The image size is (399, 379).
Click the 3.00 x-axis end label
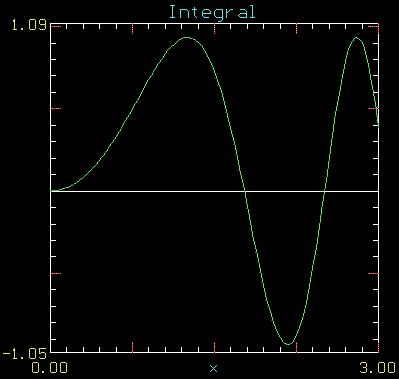click(377, 368)
